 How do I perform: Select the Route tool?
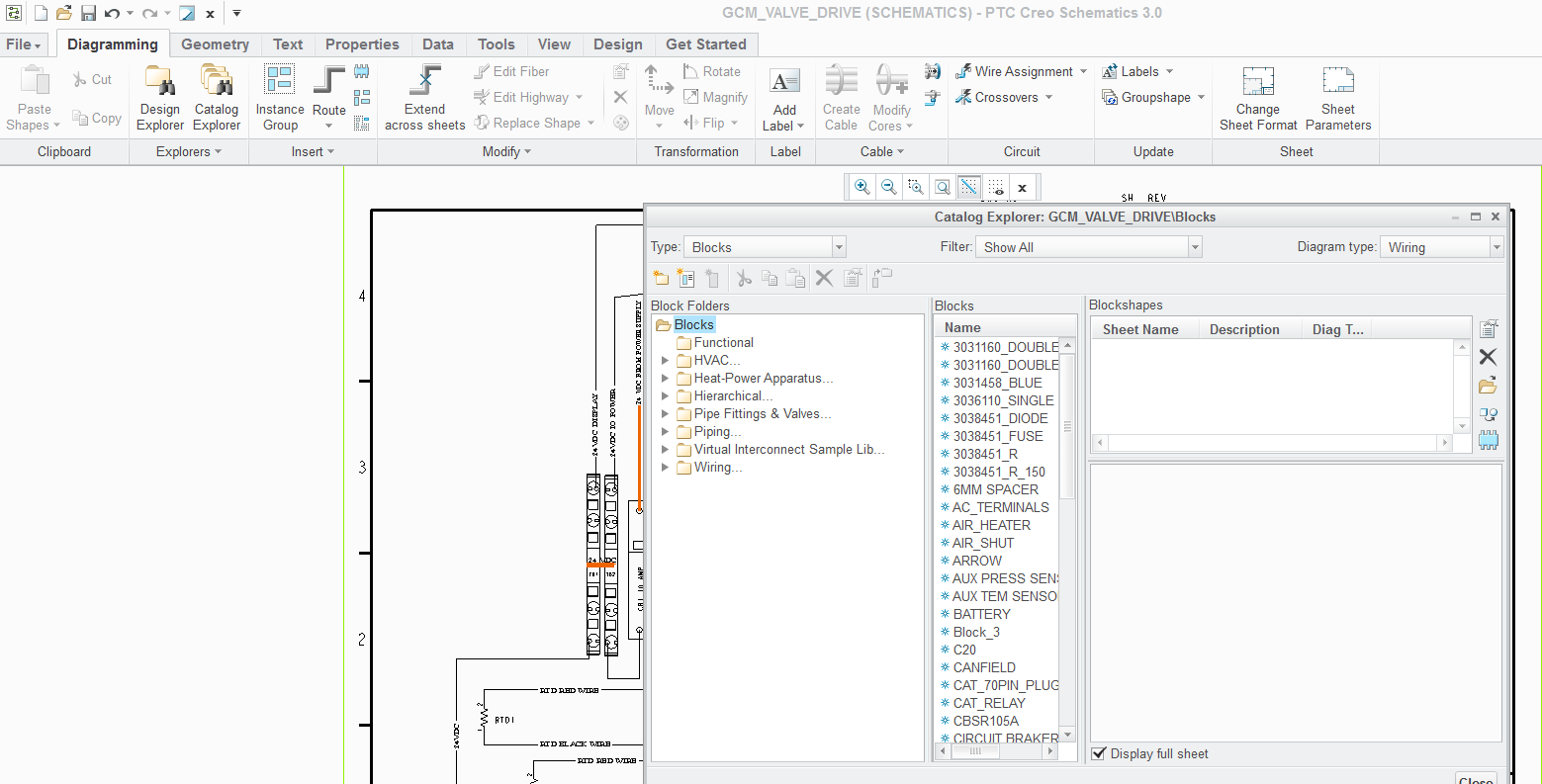coord(329,98)
